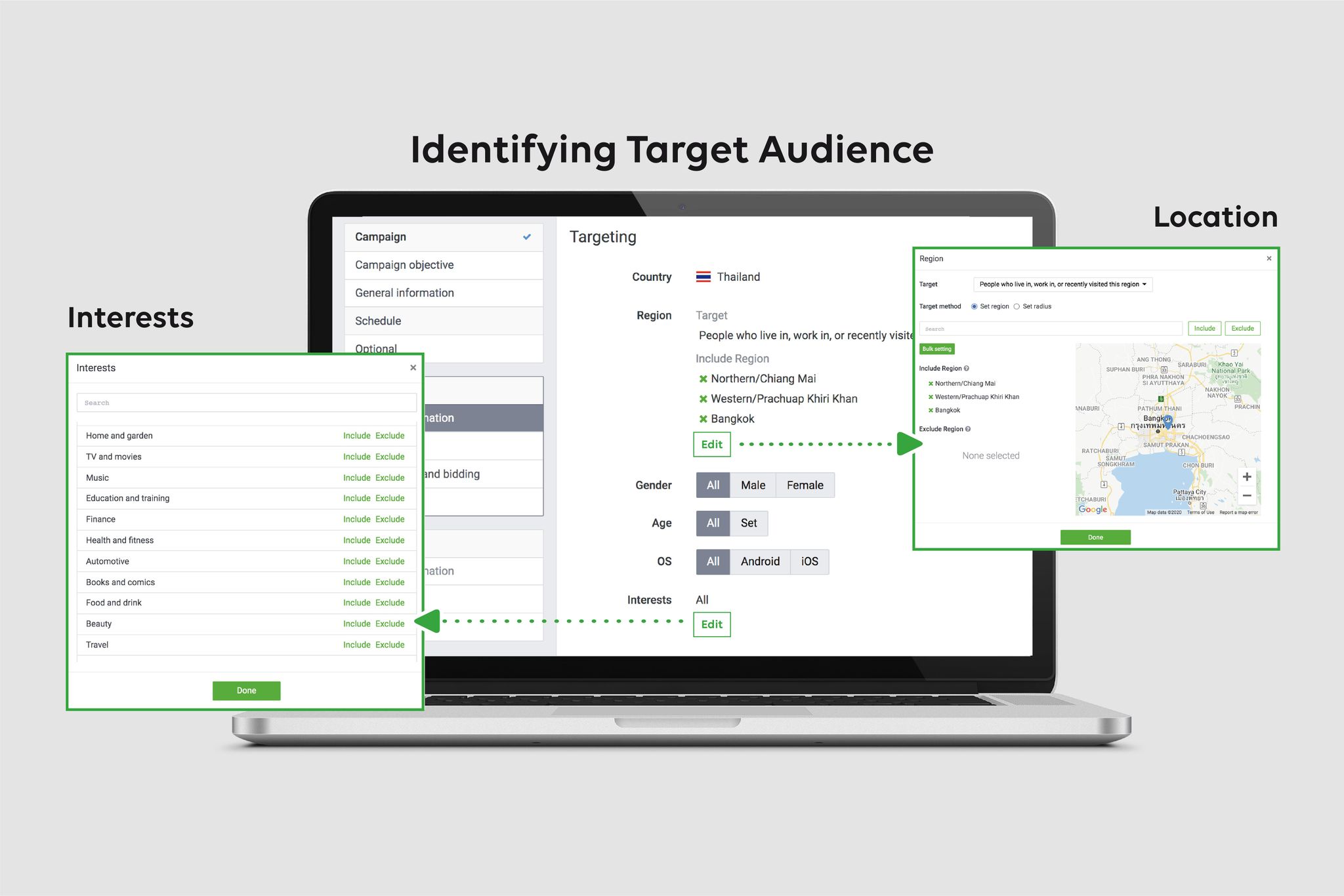Image resolution: width=1344 pixels, height=896 pixels.
Task: Include Finance interest
Action: 357,519
